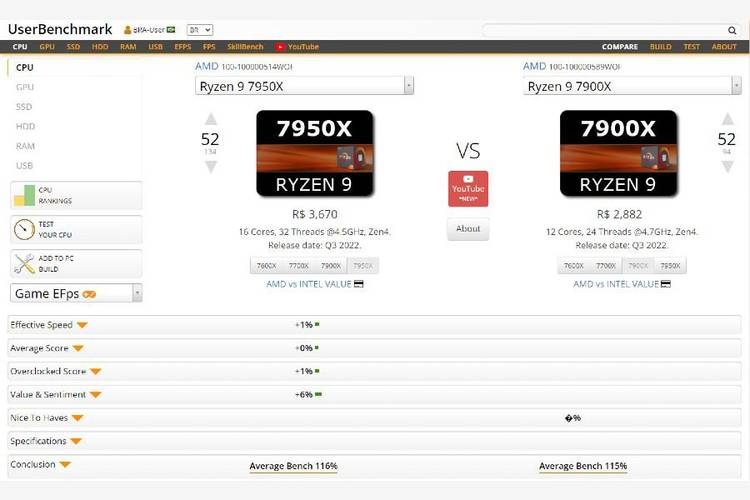The width and height of the screenshot is (750, 500).
Task: Expand the Overclocked Score section
Action: pyautogui.click(x=96, y=371)
